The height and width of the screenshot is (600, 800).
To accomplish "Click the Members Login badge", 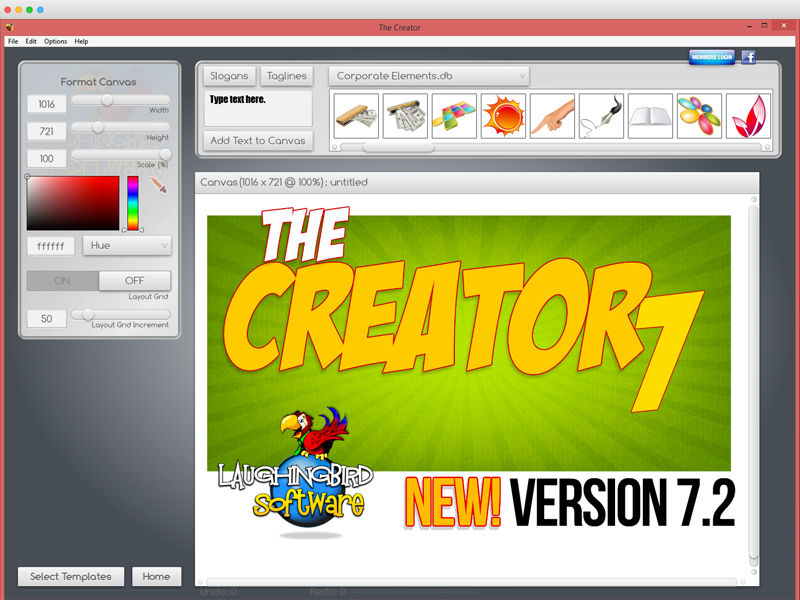I will pos(712,57).
